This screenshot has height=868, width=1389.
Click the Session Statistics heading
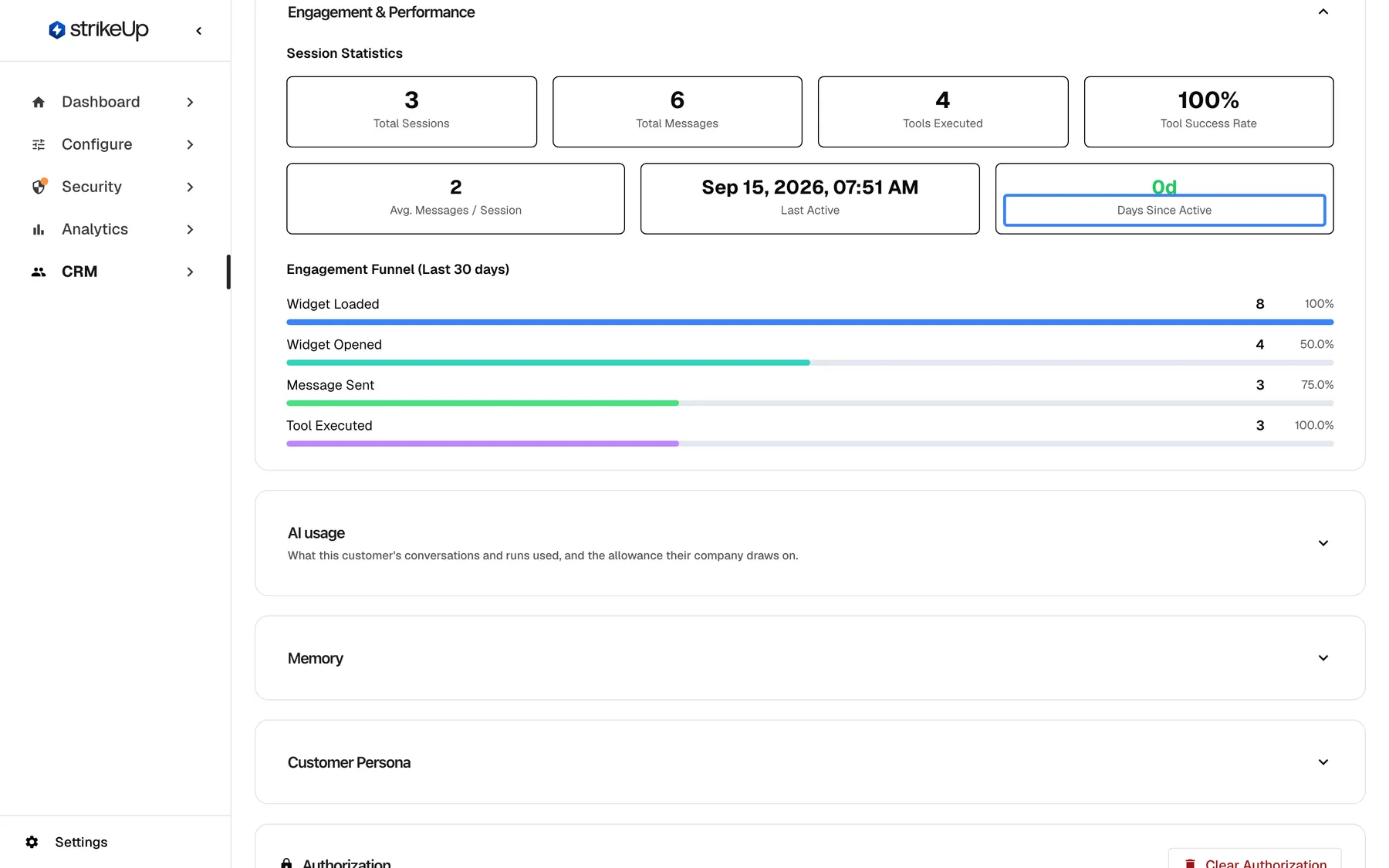(x=344, y=53)
